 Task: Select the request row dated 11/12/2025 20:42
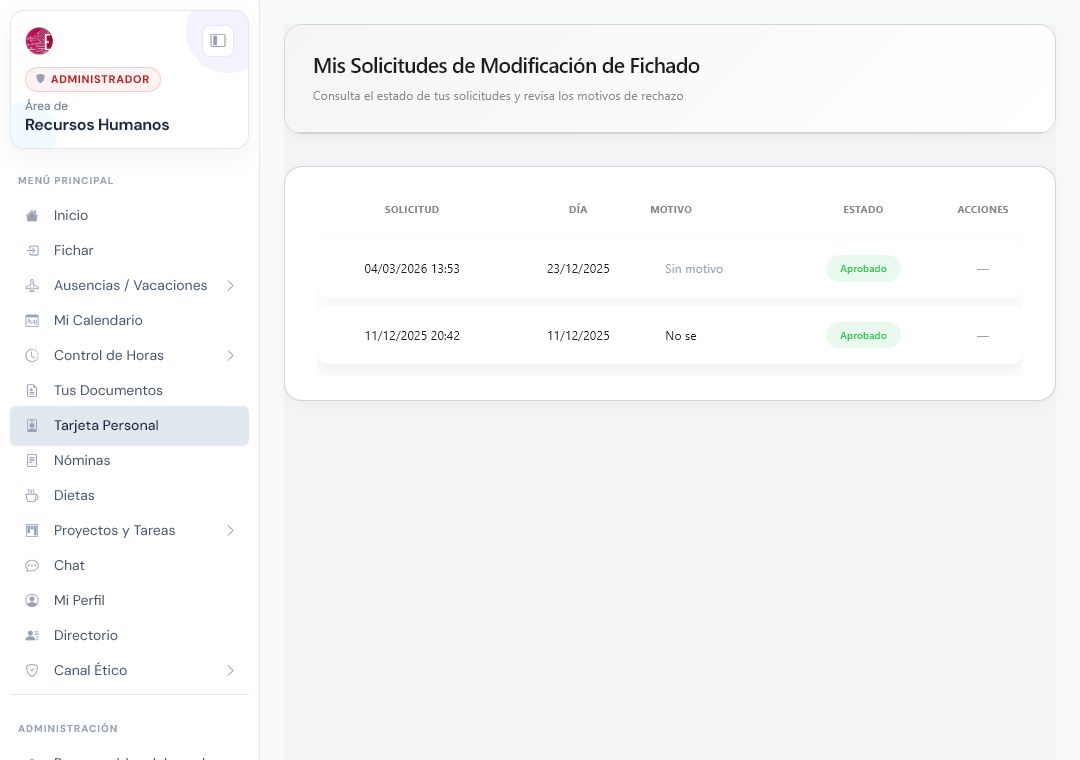(x=669, y=336)
